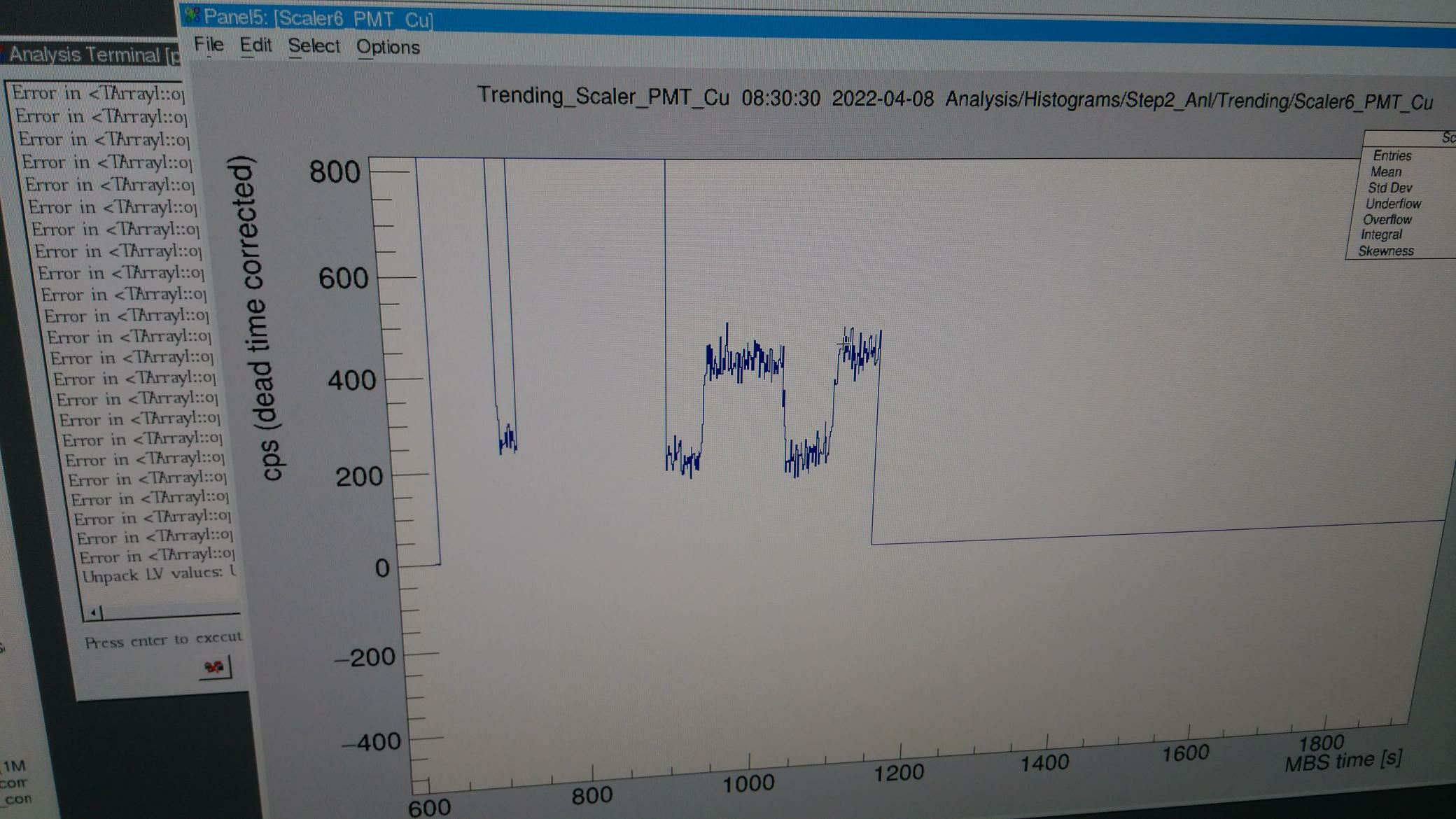Select the Entries row in stats box
The width and height of the screenshot is (1456, 819).
point(1392,155)
